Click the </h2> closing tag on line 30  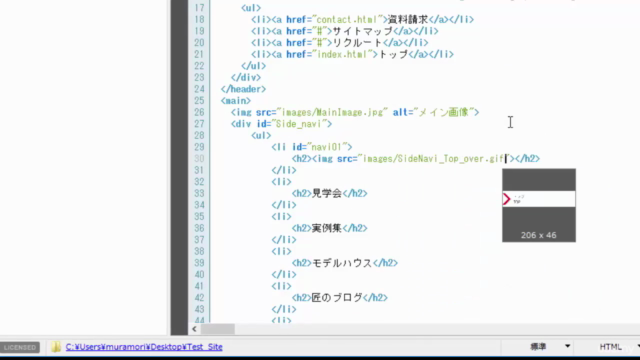[527, 159]
